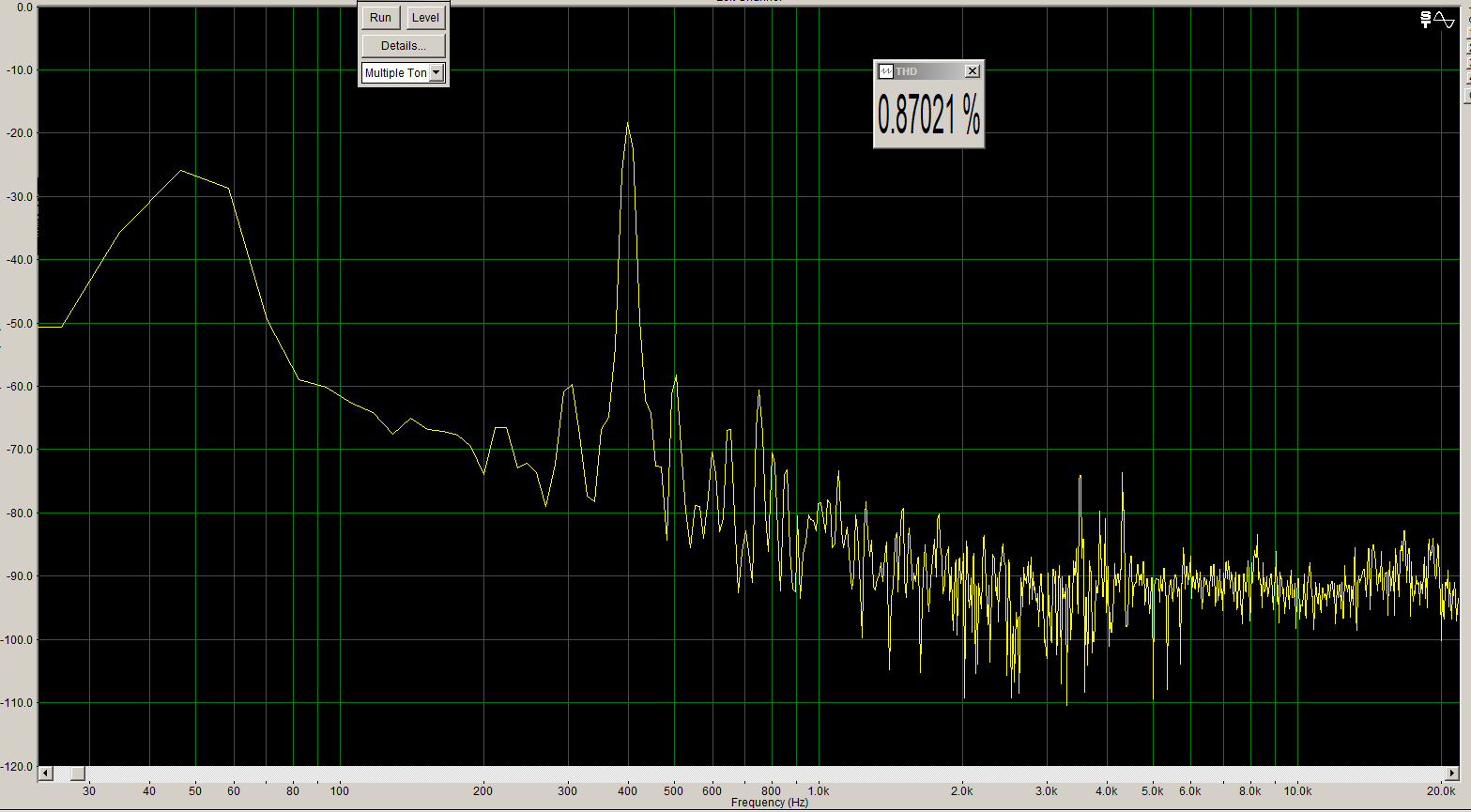The height and width of the screenshot is (812, 1471).
Task: Click the frequency scrollbar left arrow
Action: coord(45,774)
